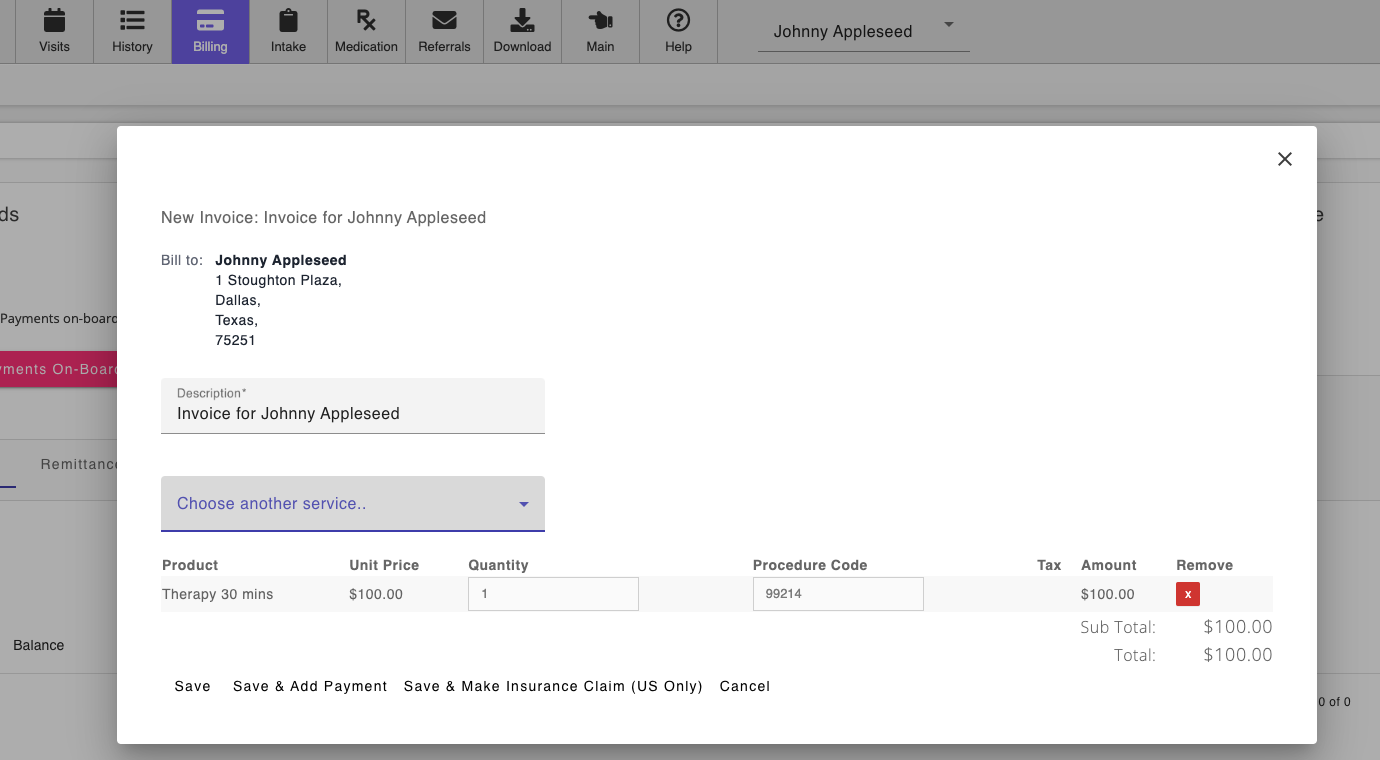Remove the Therapy 30 mins line item

pos(1187,593)
